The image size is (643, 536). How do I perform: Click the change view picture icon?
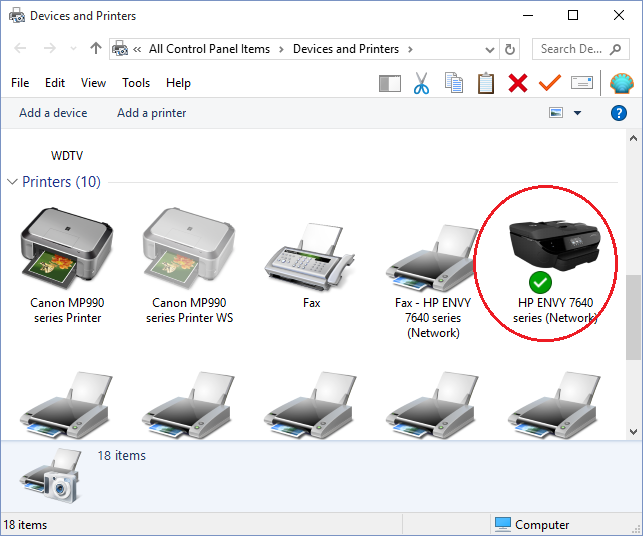point(556,113)
